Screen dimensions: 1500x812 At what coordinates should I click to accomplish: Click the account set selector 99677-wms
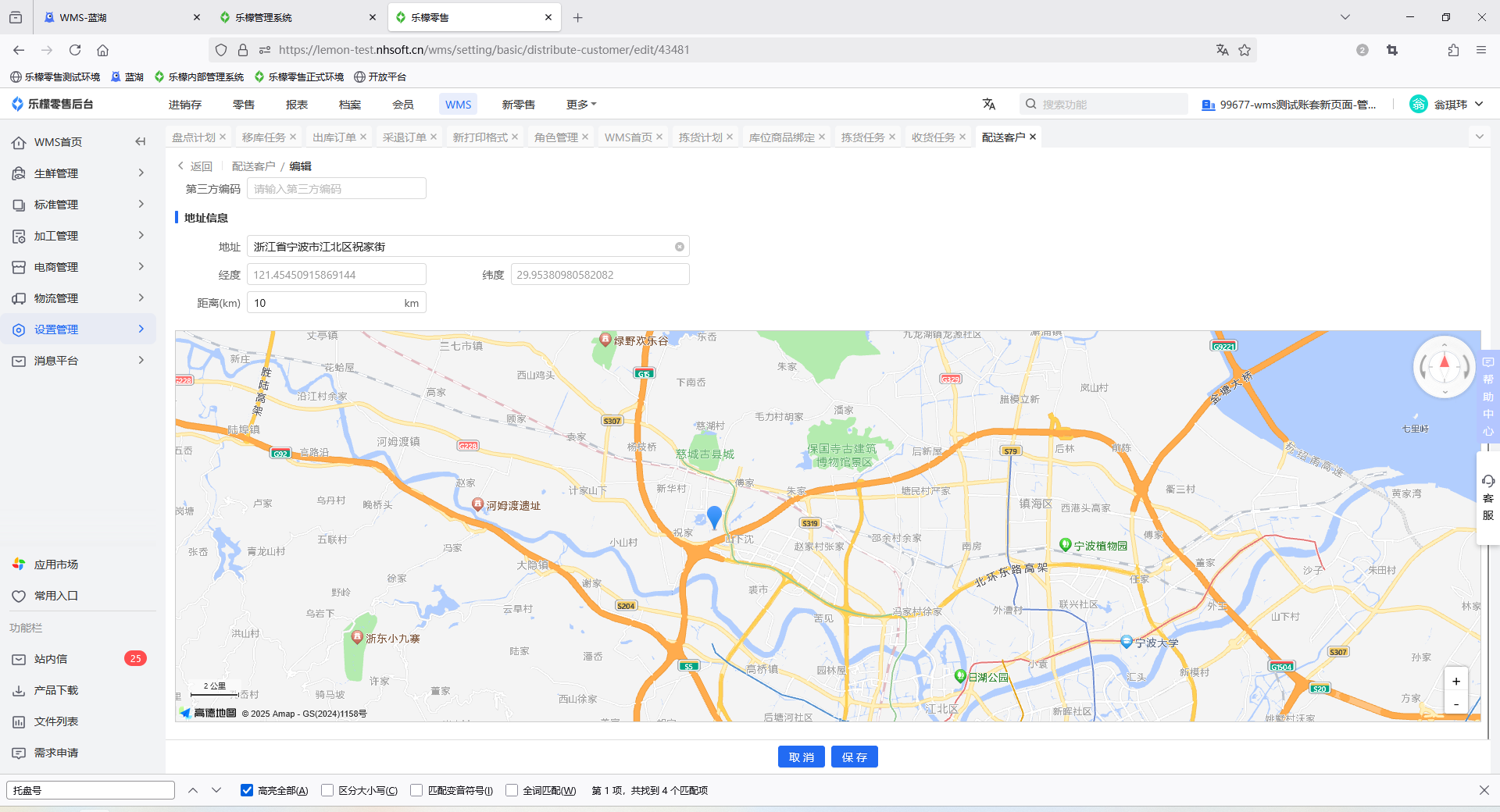pyautogui.click(x=1289, y=105)
